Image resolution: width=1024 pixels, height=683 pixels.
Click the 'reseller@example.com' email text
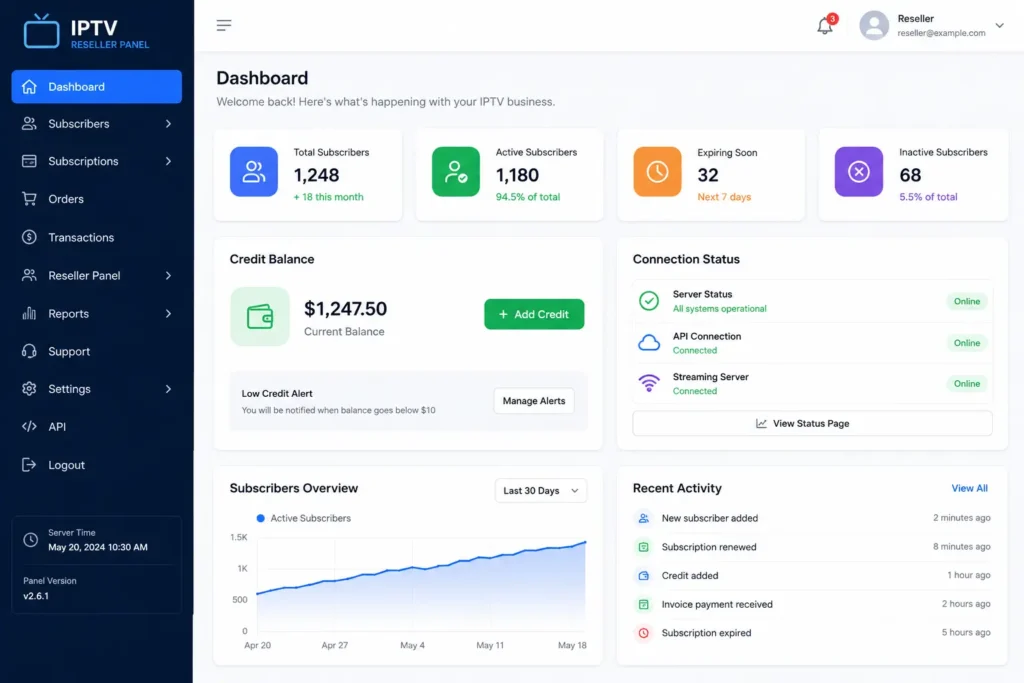click(x=941, y=33)
